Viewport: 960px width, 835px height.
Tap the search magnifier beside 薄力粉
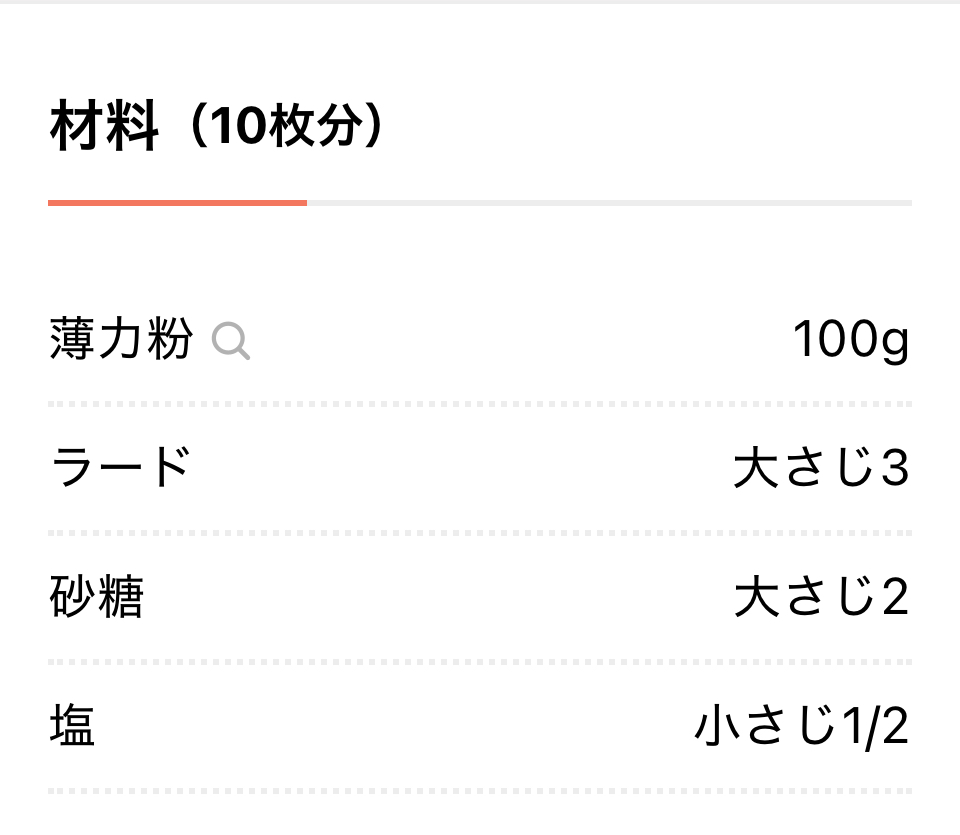[x=231, y=341]
